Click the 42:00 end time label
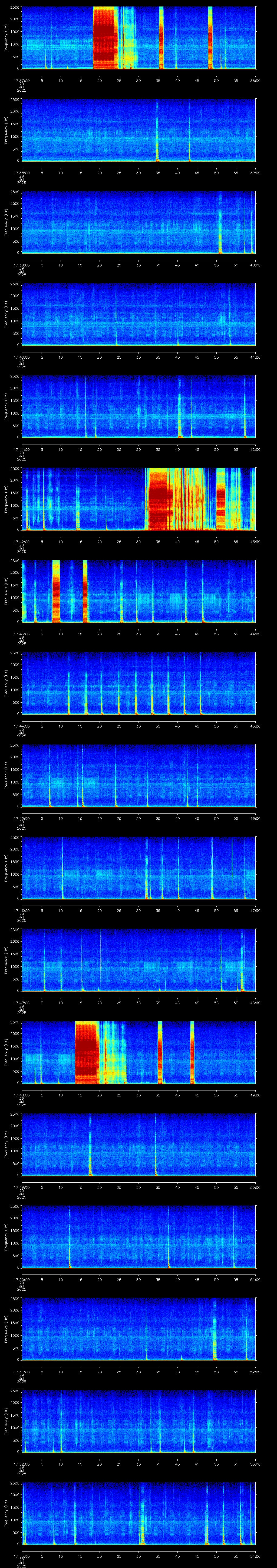Screen dimensions: 277x1568 pyautogui.click(x=256, y=449)
